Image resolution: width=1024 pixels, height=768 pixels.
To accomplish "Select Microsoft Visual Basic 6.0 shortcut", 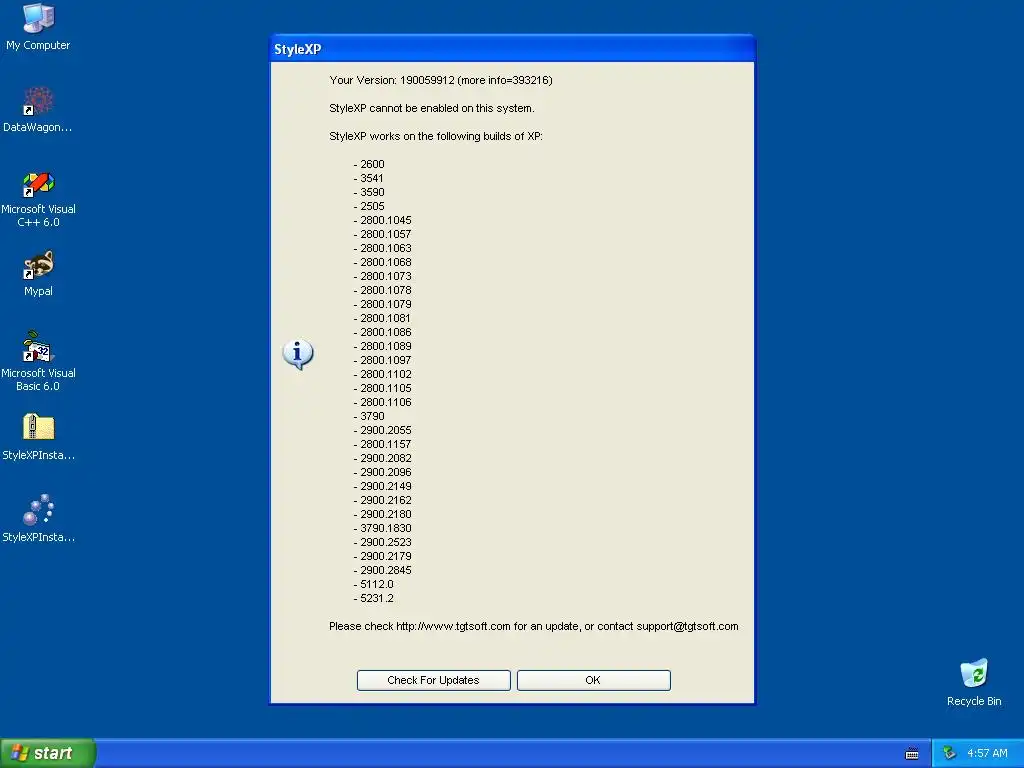I will pyautogui.click(x=38, y=361).
